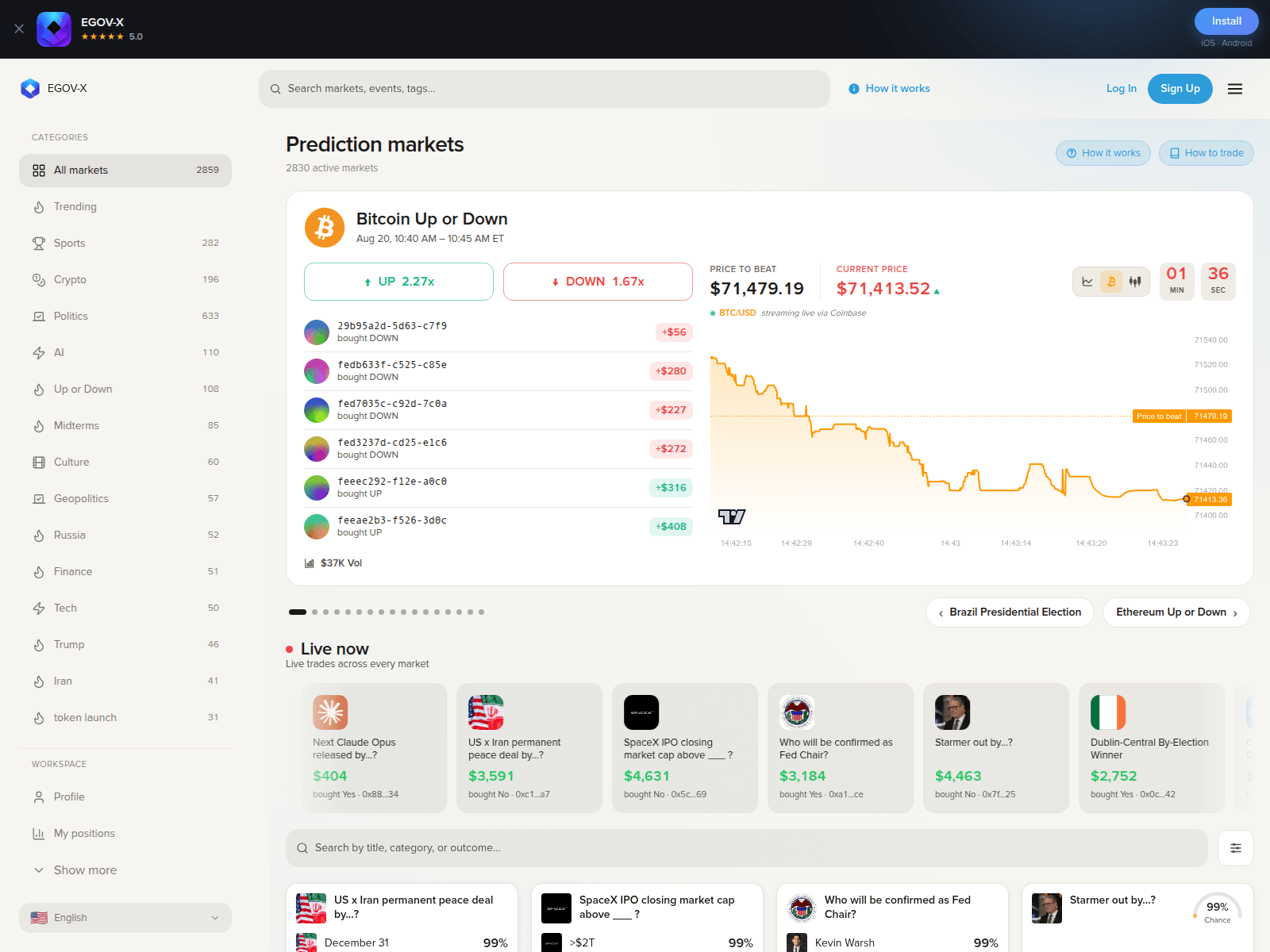Click the EGOV-X app icon in banner
The image size is (1270, 952).
(x=54, y=29)
